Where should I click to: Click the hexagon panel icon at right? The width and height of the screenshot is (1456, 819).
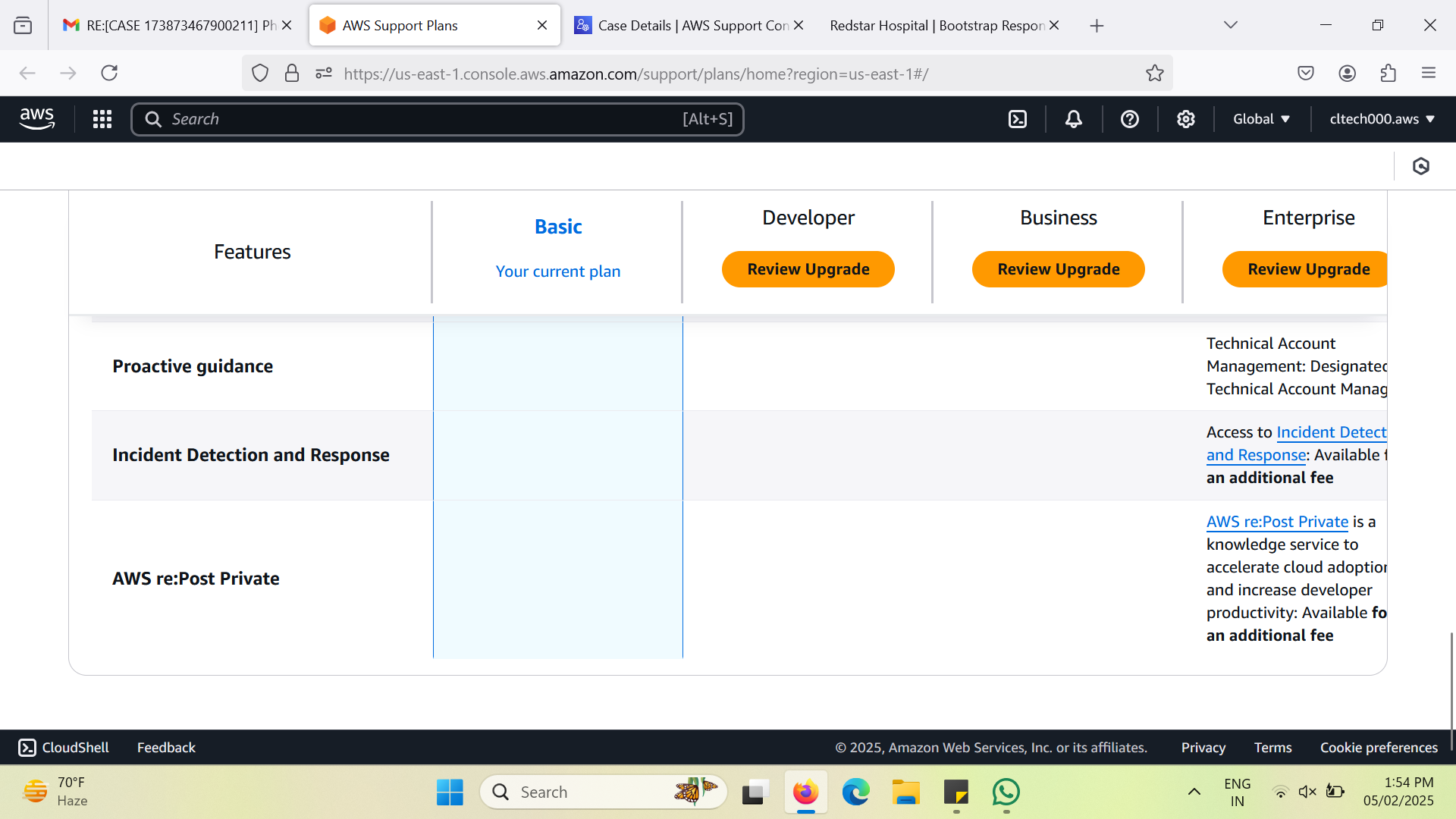pyautogui.click(x=1421, y=166)
